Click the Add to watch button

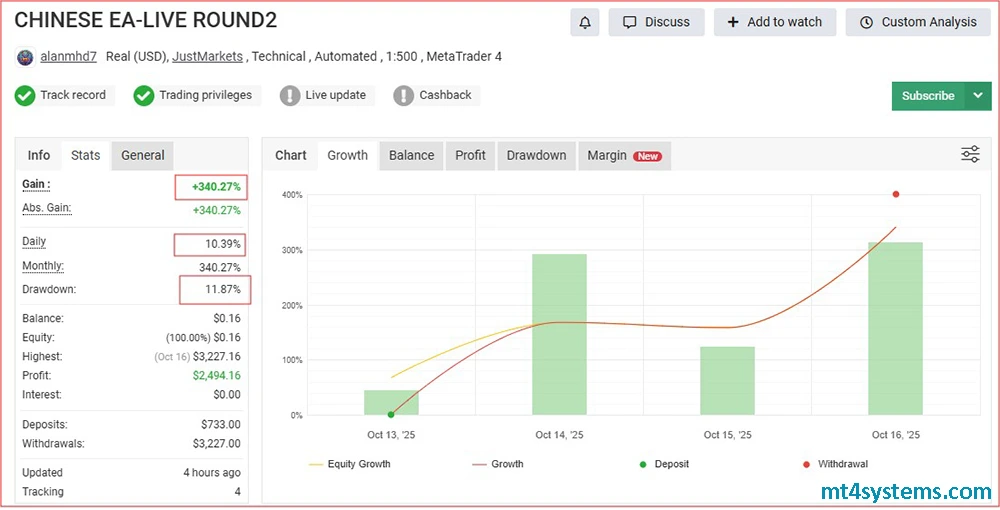775,22
